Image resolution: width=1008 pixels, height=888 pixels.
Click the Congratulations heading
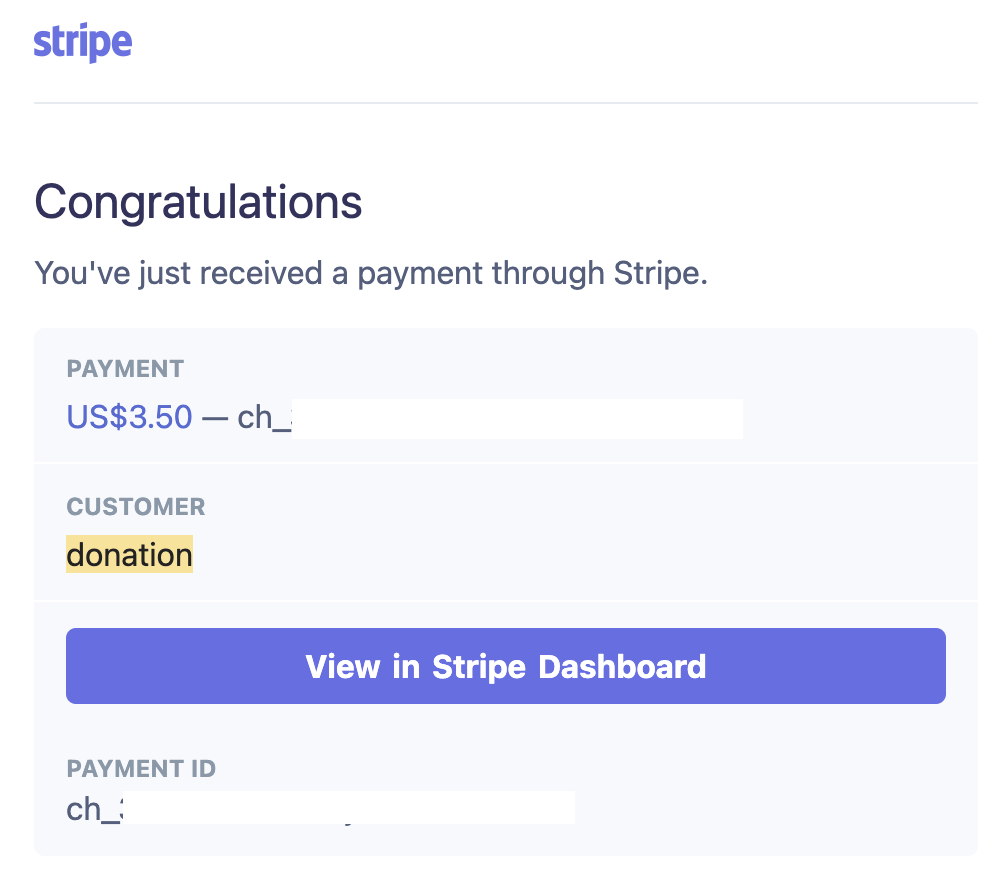(198, 203)
